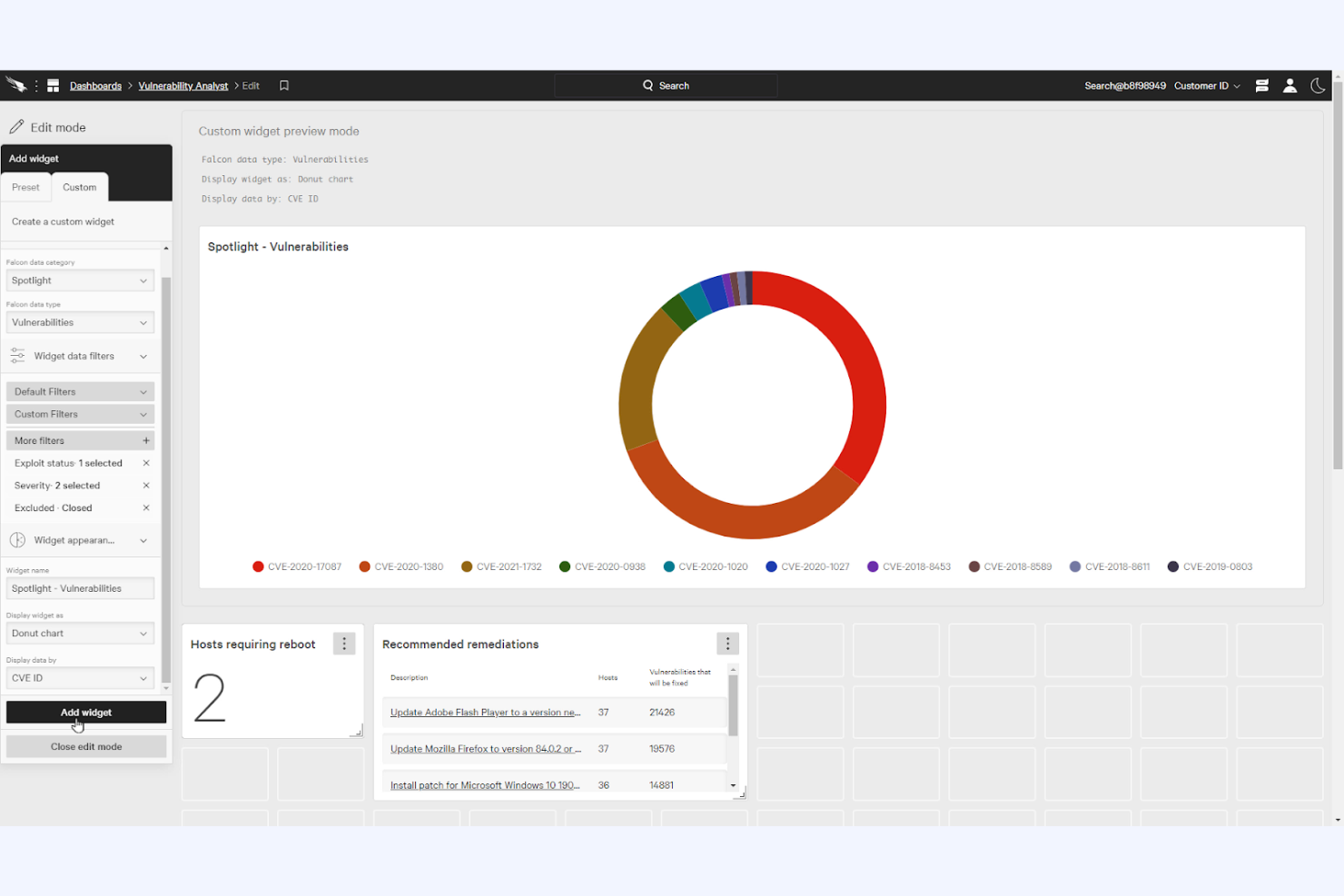Remove the Exploit status filter
Screen dimensions: 1344x896
pos(145,463)
